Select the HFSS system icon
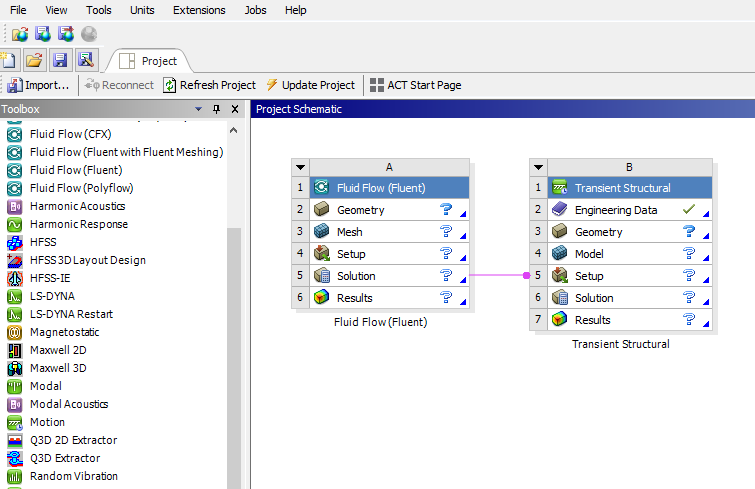755x489 pixels. click(x=14, y=242)
